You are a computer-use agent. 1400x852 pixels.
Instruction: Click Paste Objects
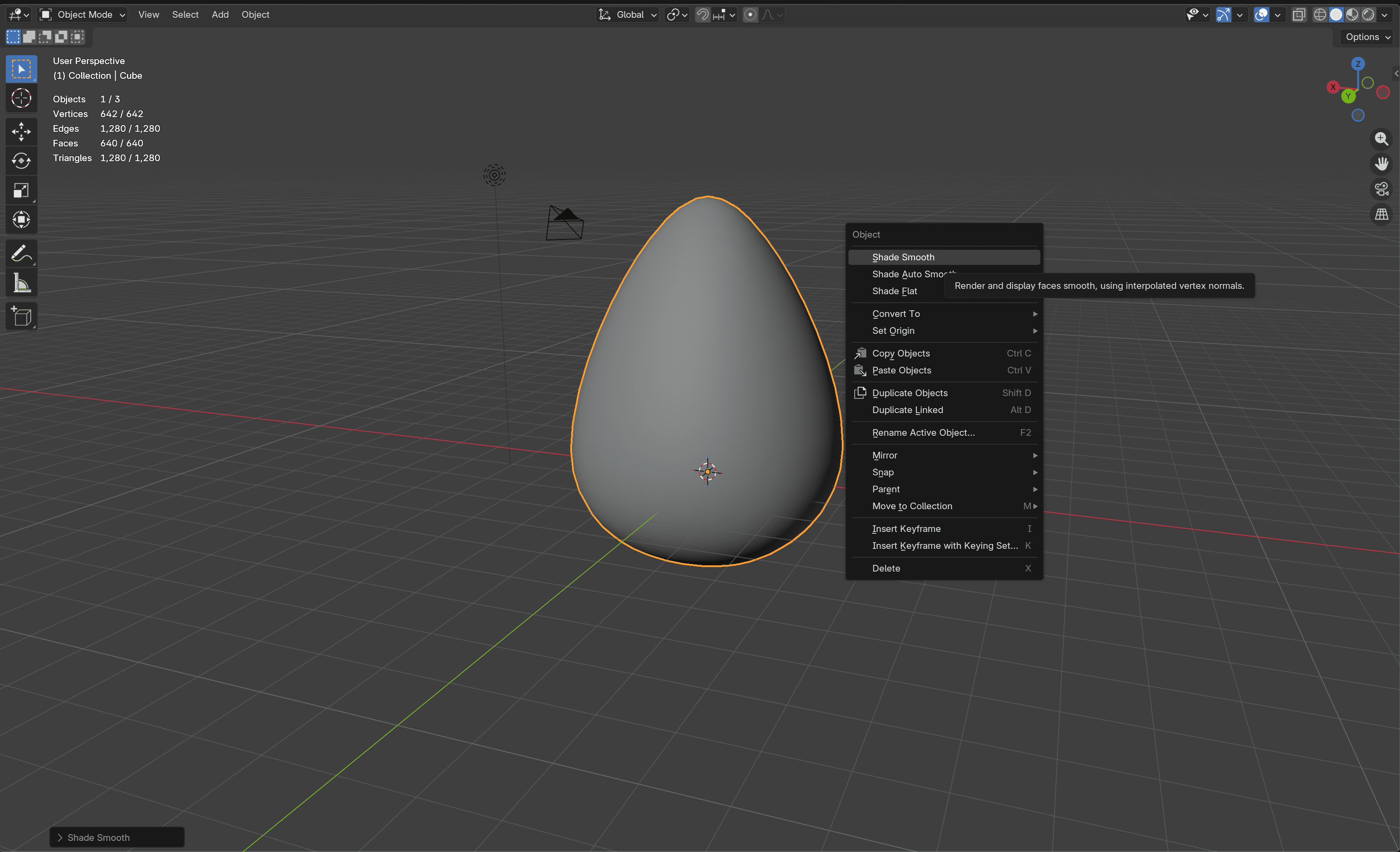click(944, 370)
